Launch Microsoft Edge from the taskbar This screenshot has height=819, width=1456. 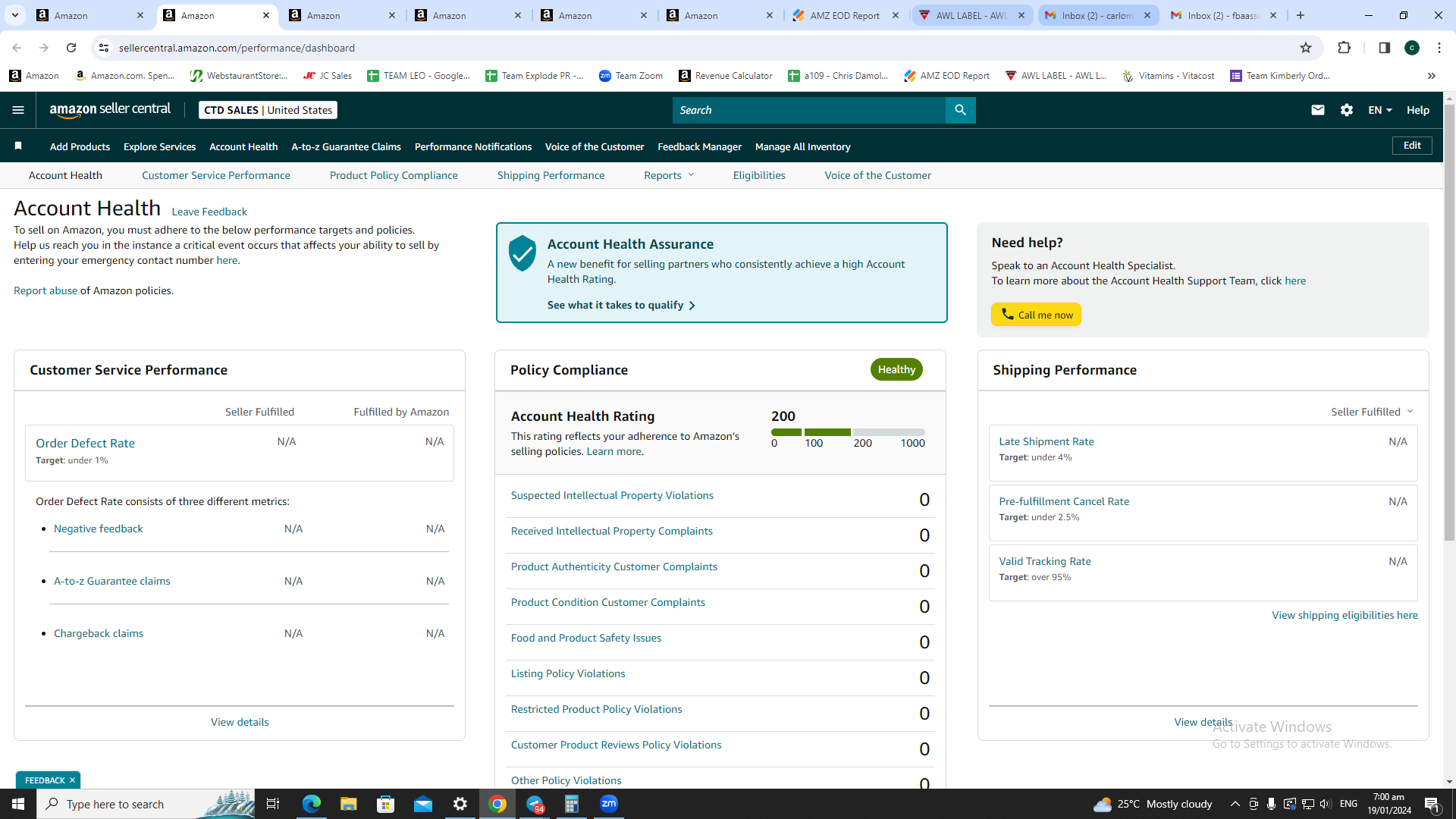[x=311, y=804]
